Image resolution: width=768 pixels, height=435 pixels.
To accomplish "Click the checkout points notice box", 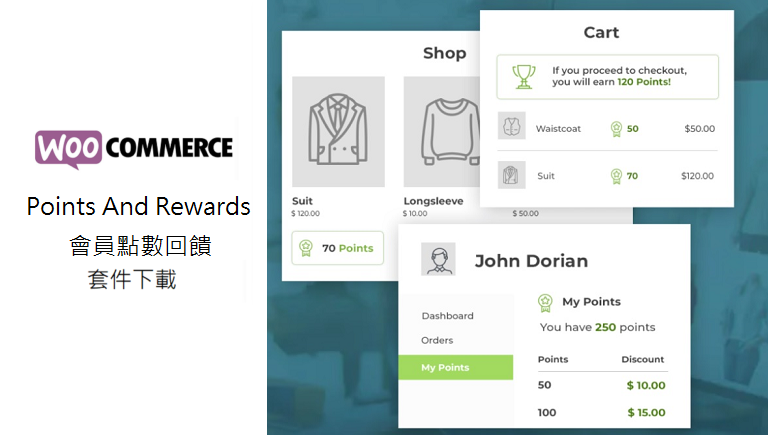I will (607, 77).
